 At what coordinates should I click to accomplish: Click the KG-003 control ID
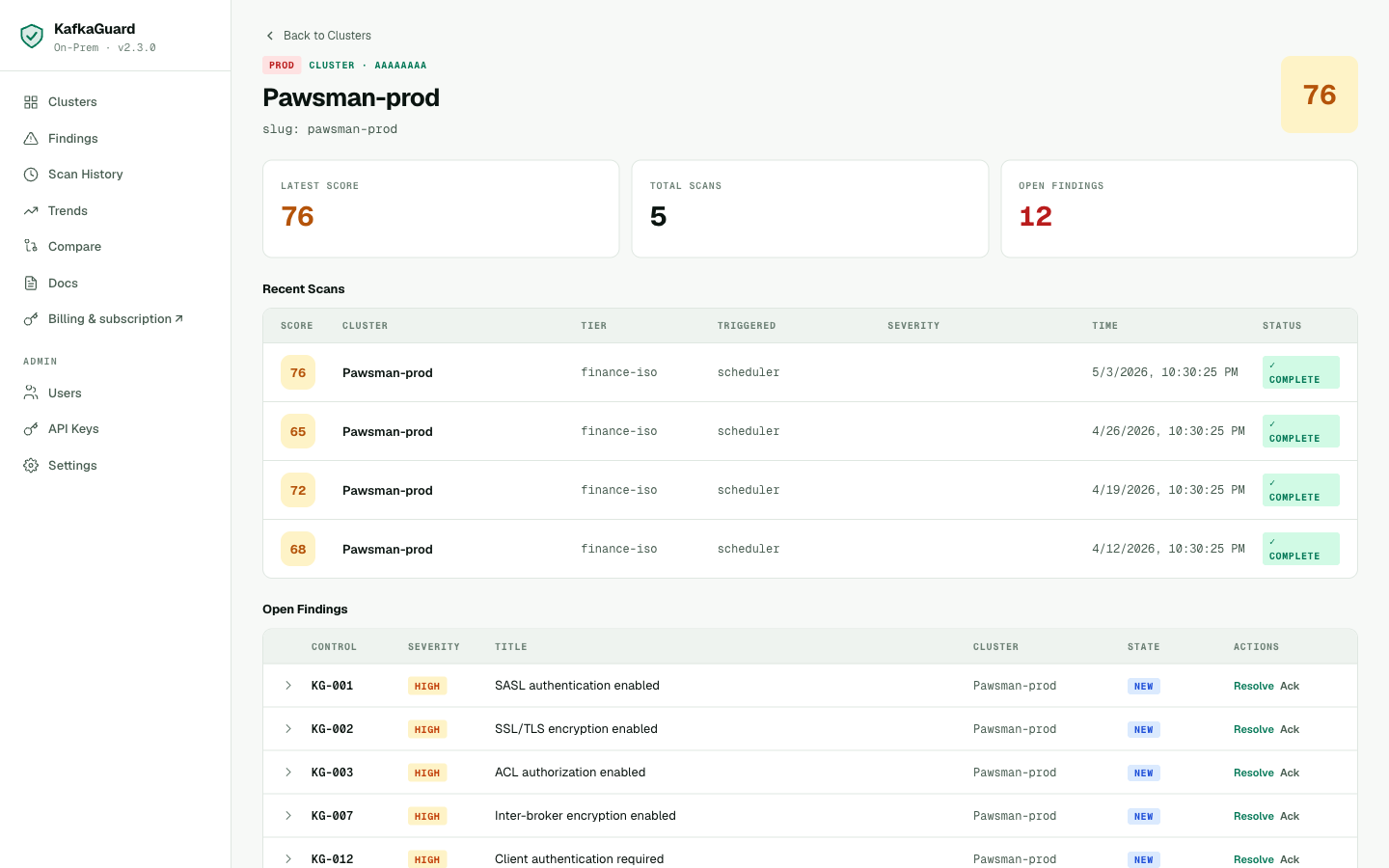pyautogui.click(x=333, y=773)
